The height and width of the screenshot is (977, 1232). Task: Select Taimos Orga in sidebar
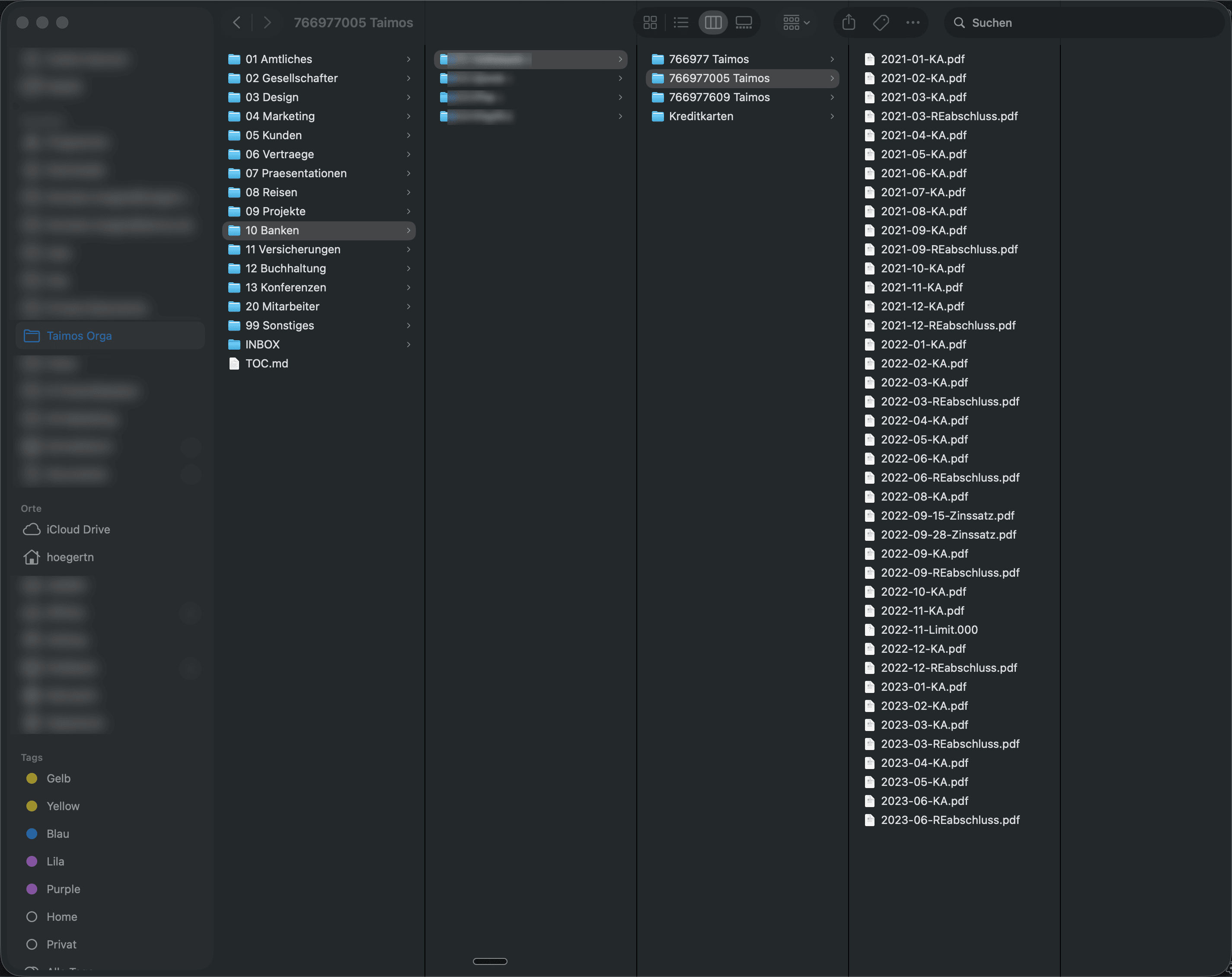coord(110,335)
